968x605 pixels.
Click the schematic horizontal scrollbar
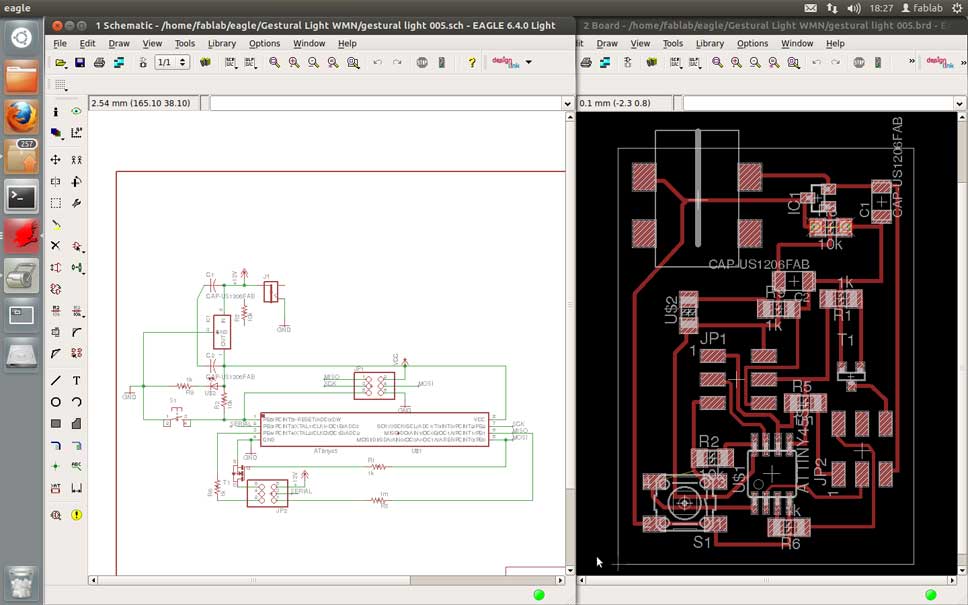tap(327, 580)
